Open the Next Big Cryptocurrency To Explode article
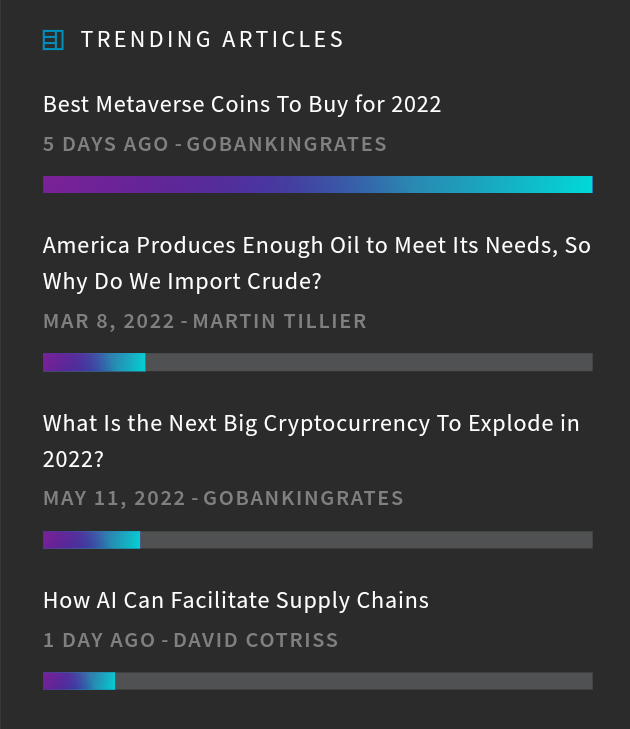This screenshot has width=630, height=729. click(x=311, y=441)
